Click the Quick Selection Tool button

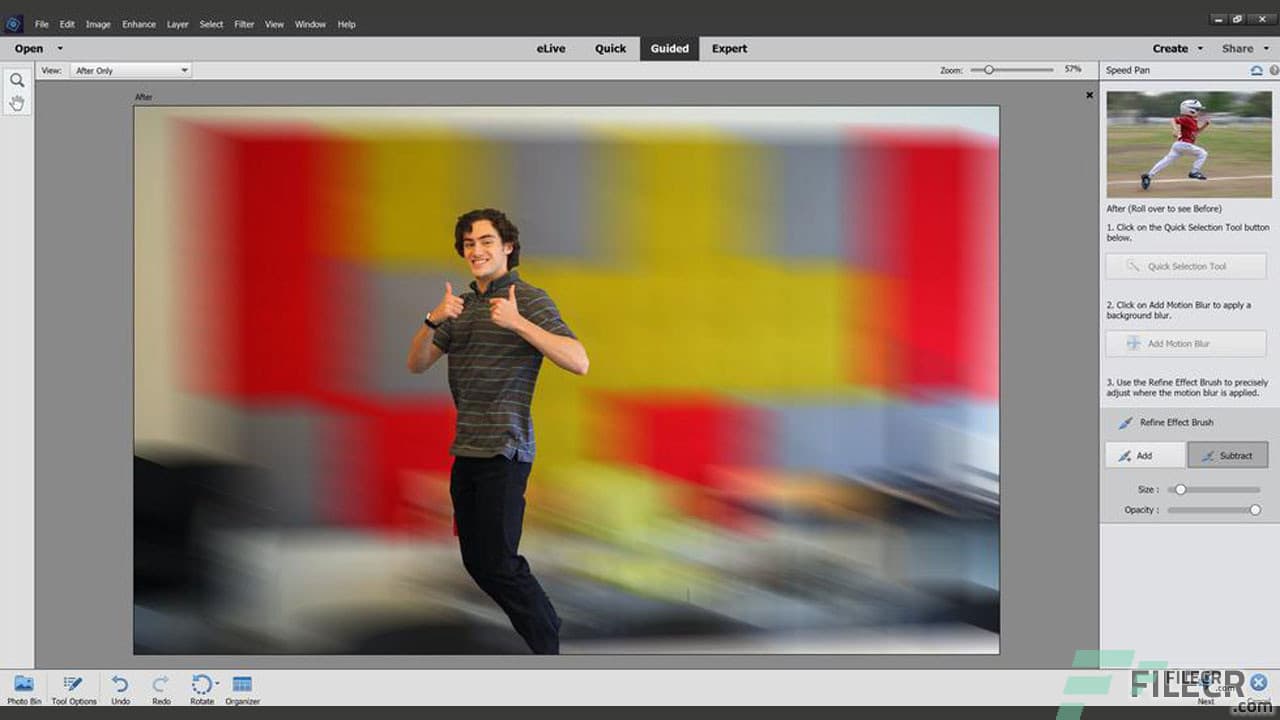1185,265
